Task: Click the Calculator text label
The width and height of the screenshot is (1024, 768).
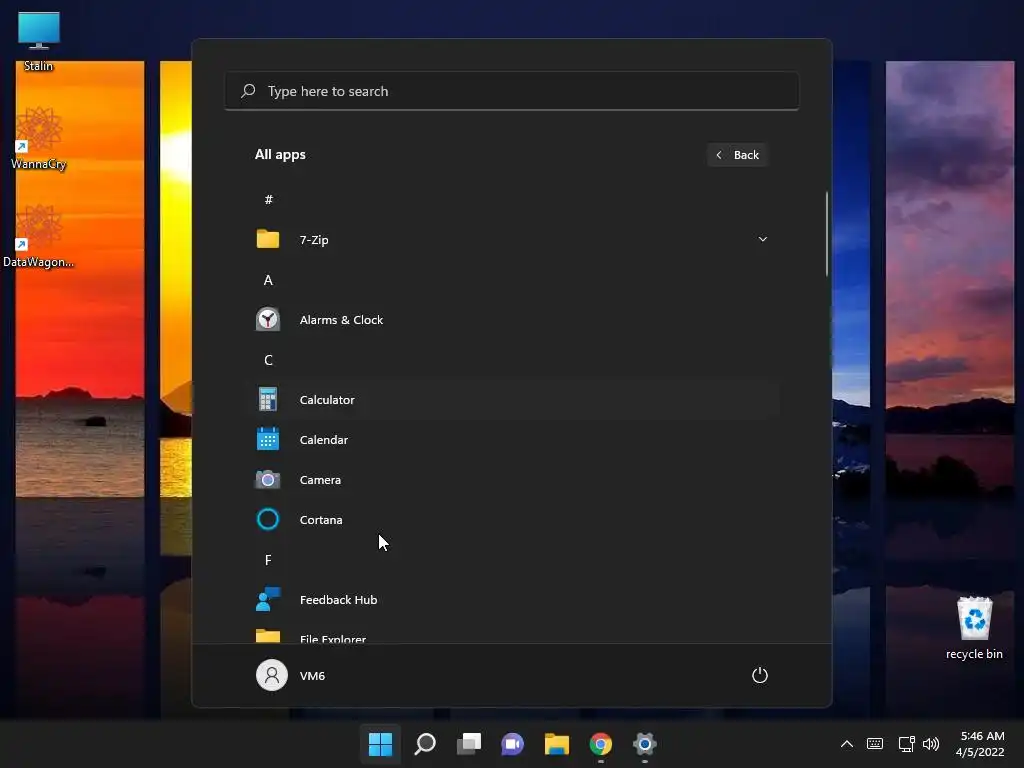Action: tap(327, 400)
